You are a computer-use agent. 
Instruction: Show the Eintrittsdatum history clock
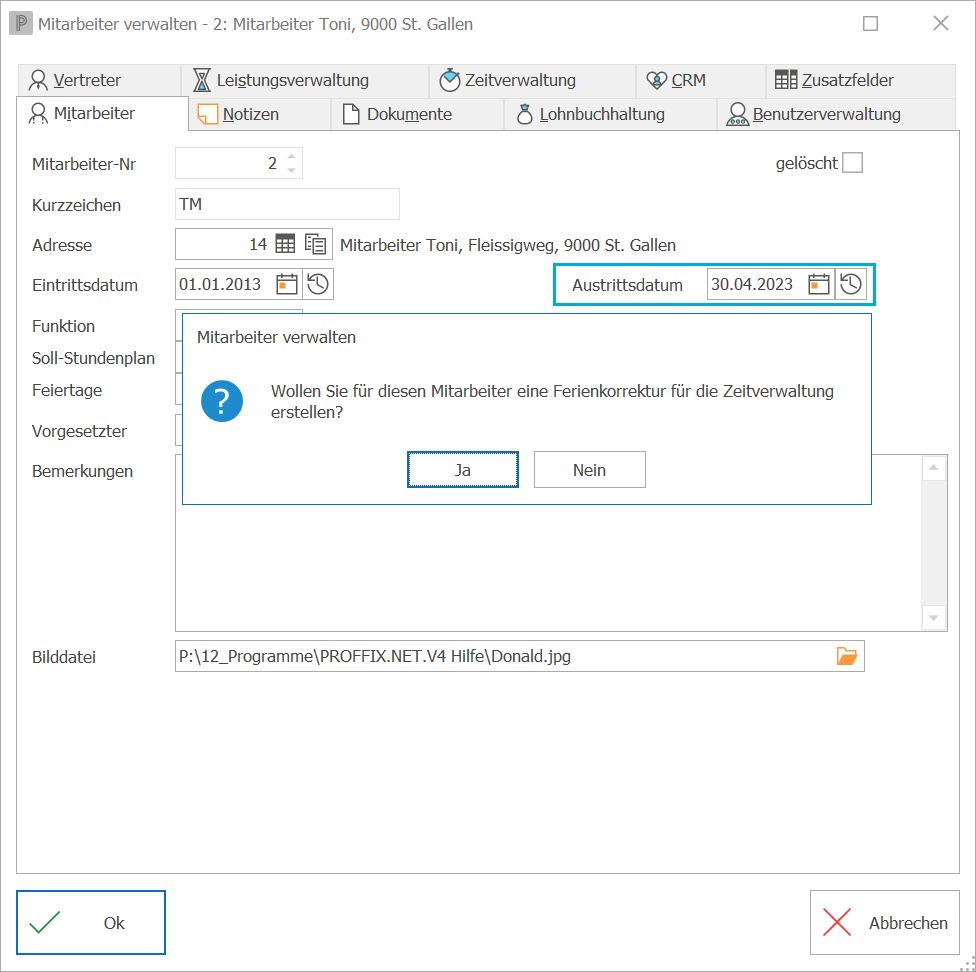click(318, 284)
